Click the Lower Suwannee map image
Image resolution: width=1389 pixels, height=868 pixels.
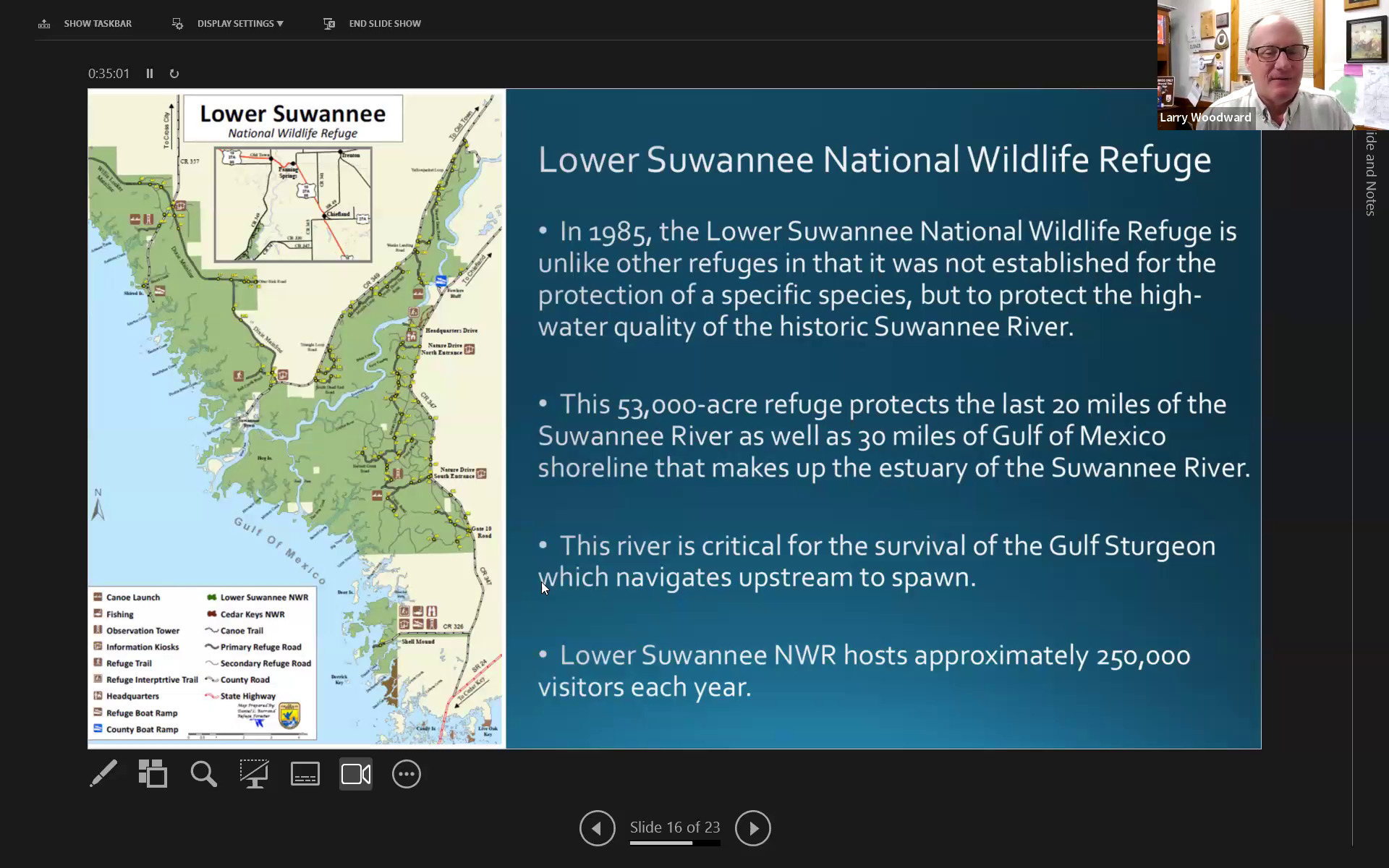click(x=297, y=418)
